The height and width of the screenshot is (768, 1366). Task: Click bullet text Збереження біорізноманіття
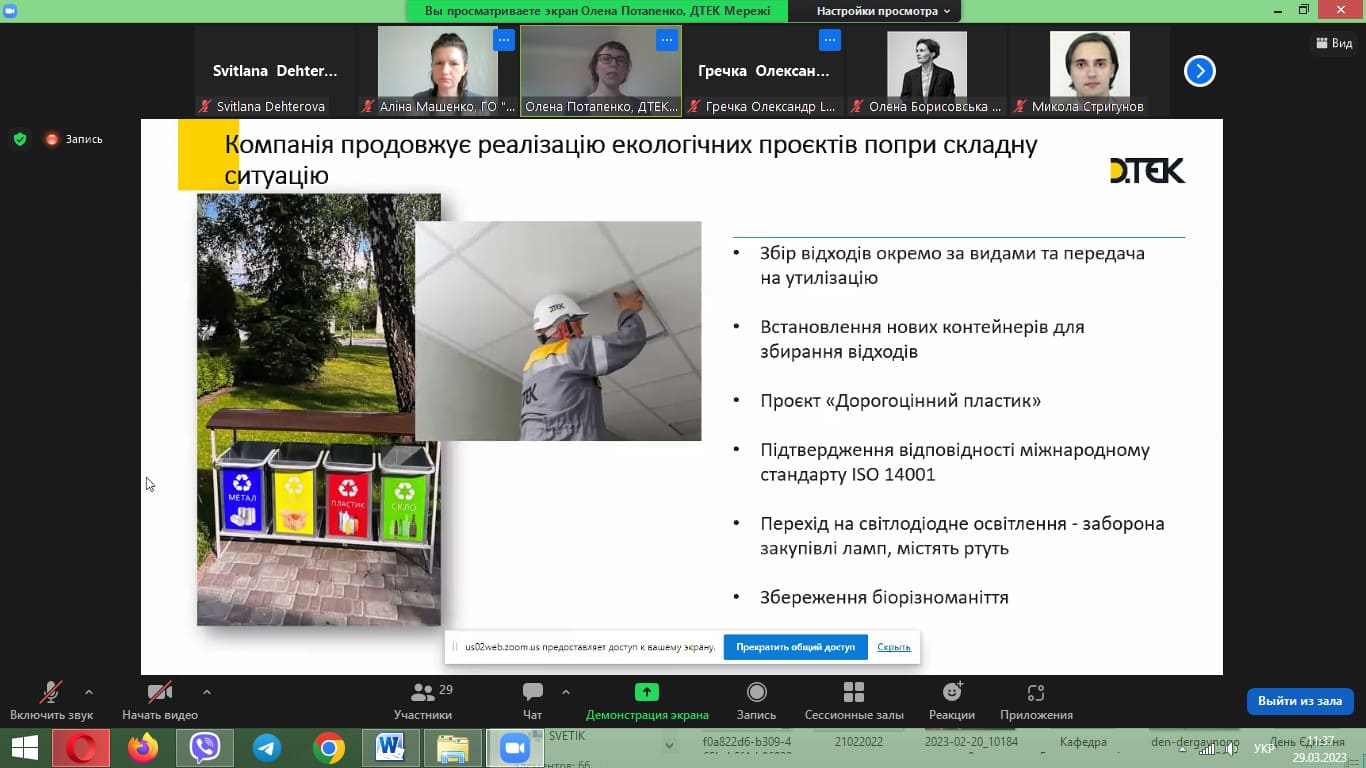tap(884, 598)
